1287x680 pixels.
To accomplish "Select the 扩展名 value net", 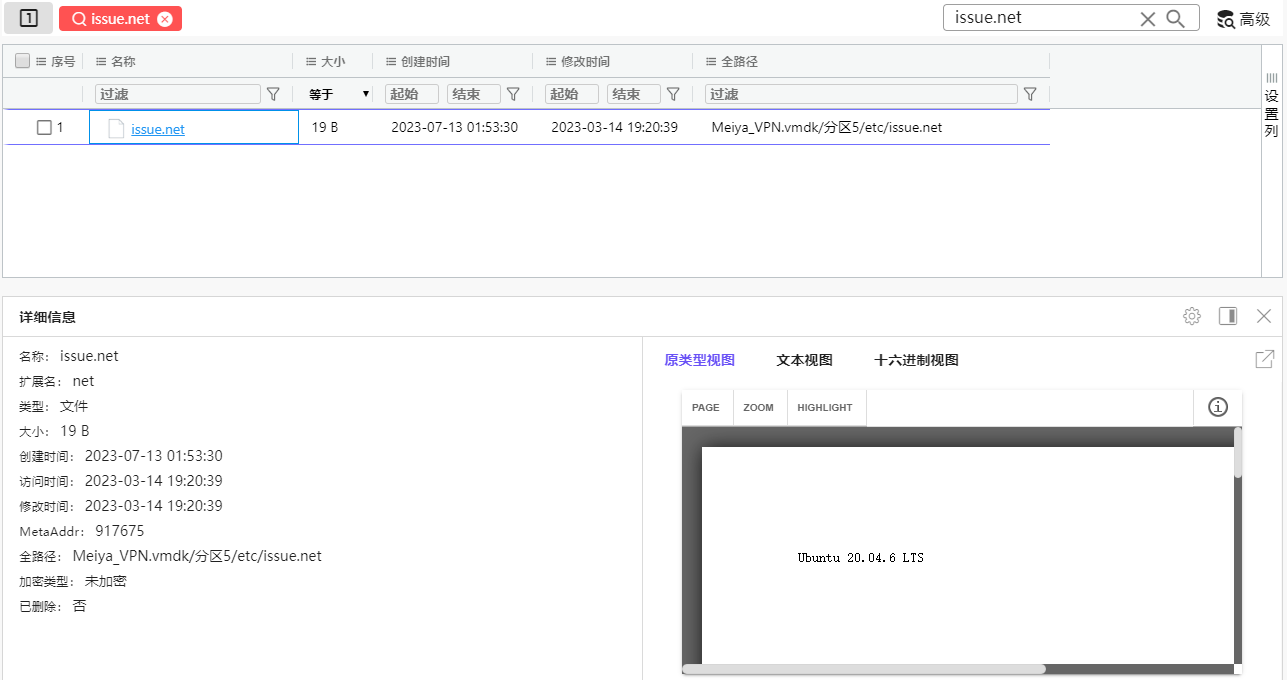I will click(83, 381).
